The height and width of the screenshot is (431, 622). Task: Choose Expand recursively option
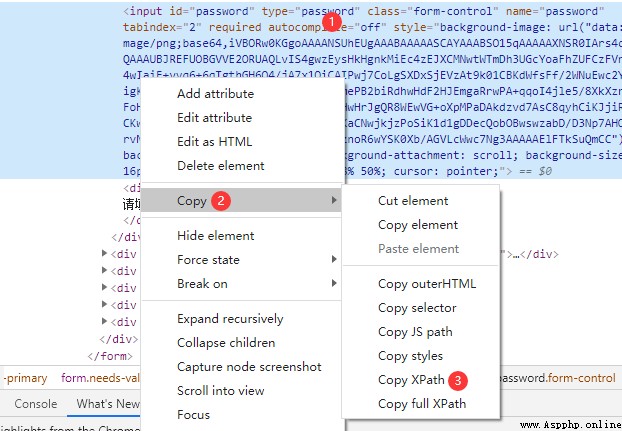(230, 319)
